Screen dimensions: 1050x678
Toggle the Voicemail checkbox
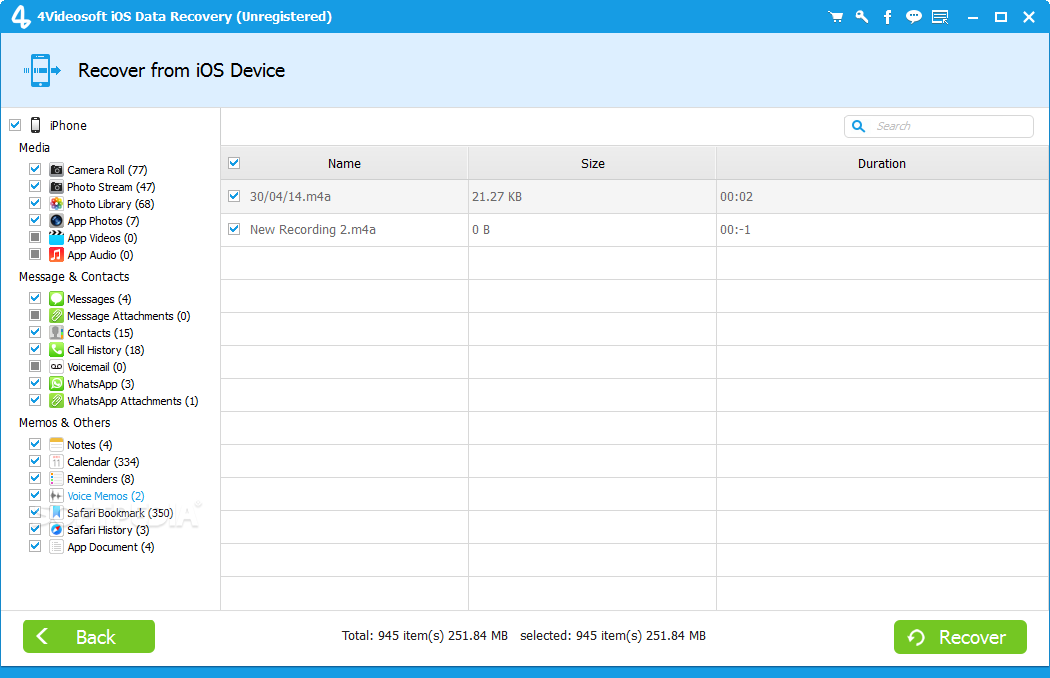(x=35, y=366)
